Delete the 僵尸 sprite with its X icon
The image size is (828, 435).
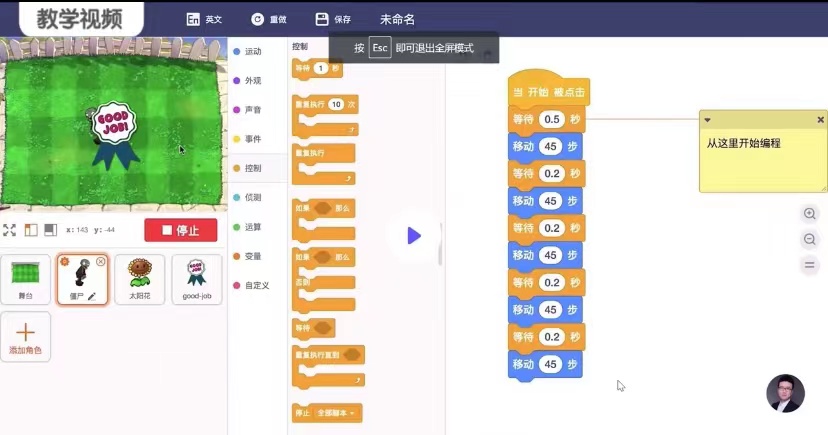[100, 261]
